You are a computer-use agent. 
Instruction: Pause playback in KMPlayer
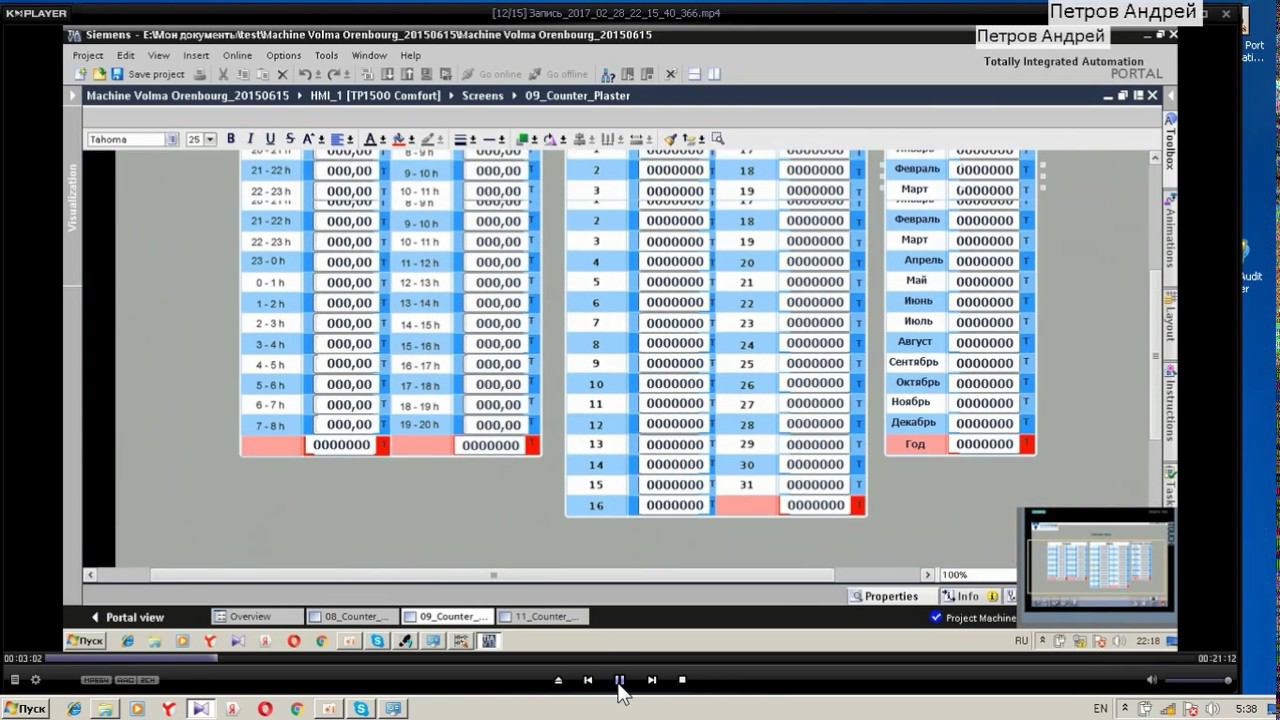point(619,680)
